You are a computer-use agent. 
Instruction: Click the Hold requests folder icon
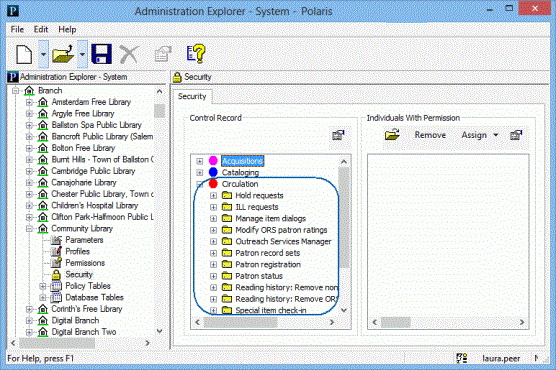227,195
